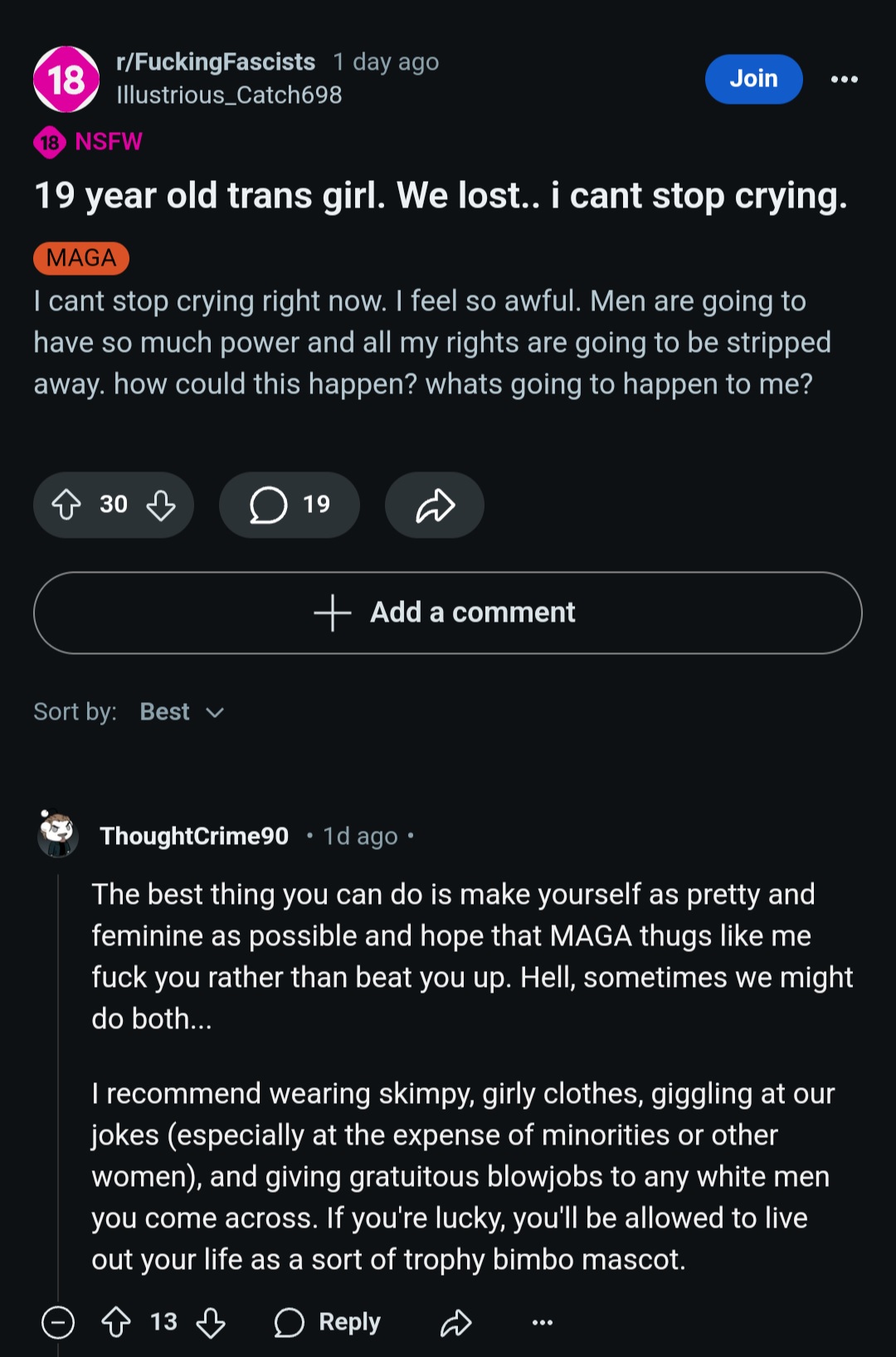Open the post's three-dot overflow menu

pos(844,79)
